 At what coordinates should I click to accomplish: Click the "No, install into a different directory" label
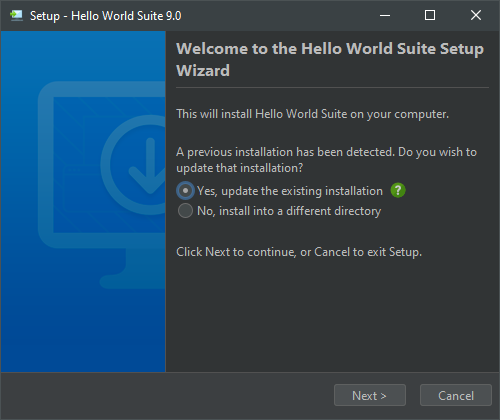(x=289, y=211)
